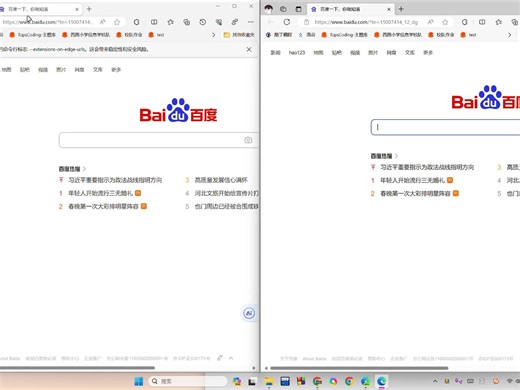Image resolution: width=520 pixels, height=390 pixels.
Task: Click the back arrow in right window
Action: 271,22
